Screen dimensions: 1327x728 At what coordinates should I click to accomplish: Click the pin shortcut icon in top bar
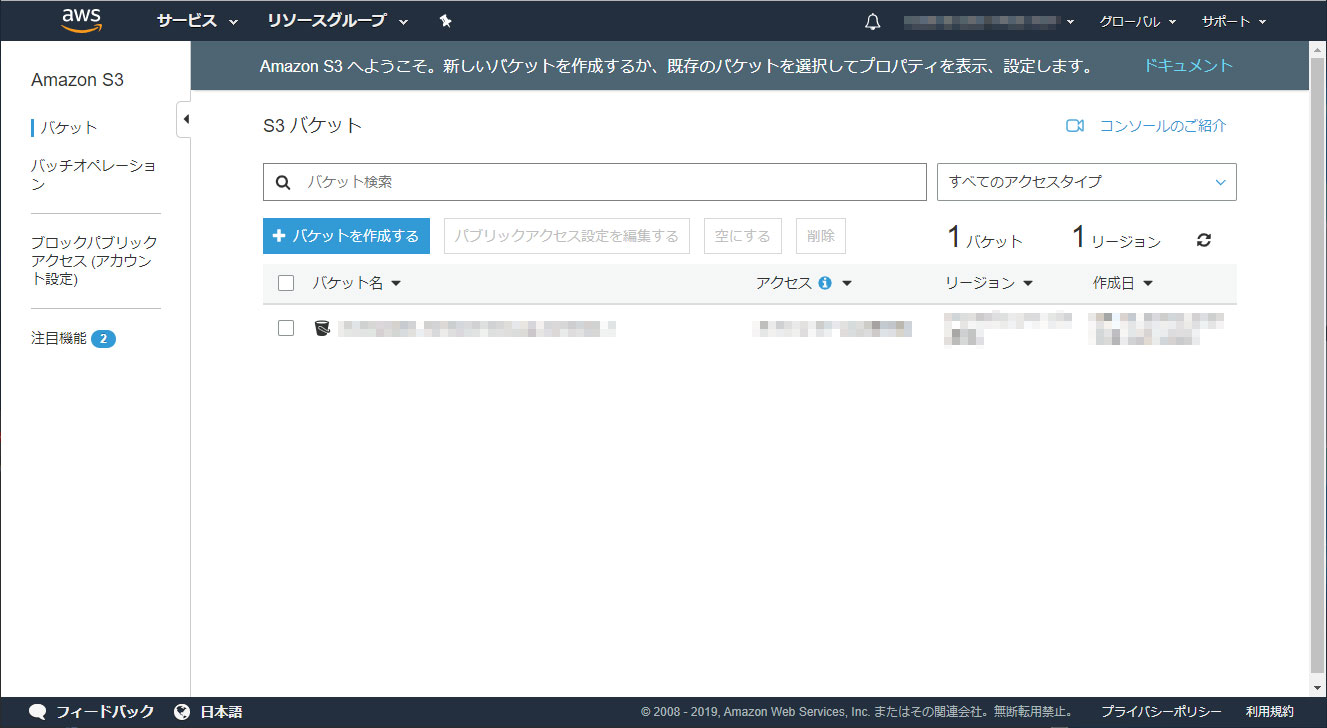pyautogui.click(x=446, y=21)
